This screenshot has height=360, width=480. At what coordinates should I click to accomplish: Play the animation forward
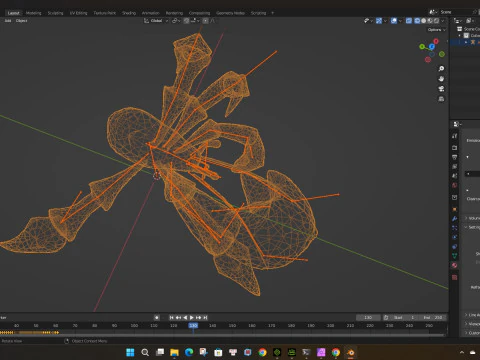click(x=192, y=318)
